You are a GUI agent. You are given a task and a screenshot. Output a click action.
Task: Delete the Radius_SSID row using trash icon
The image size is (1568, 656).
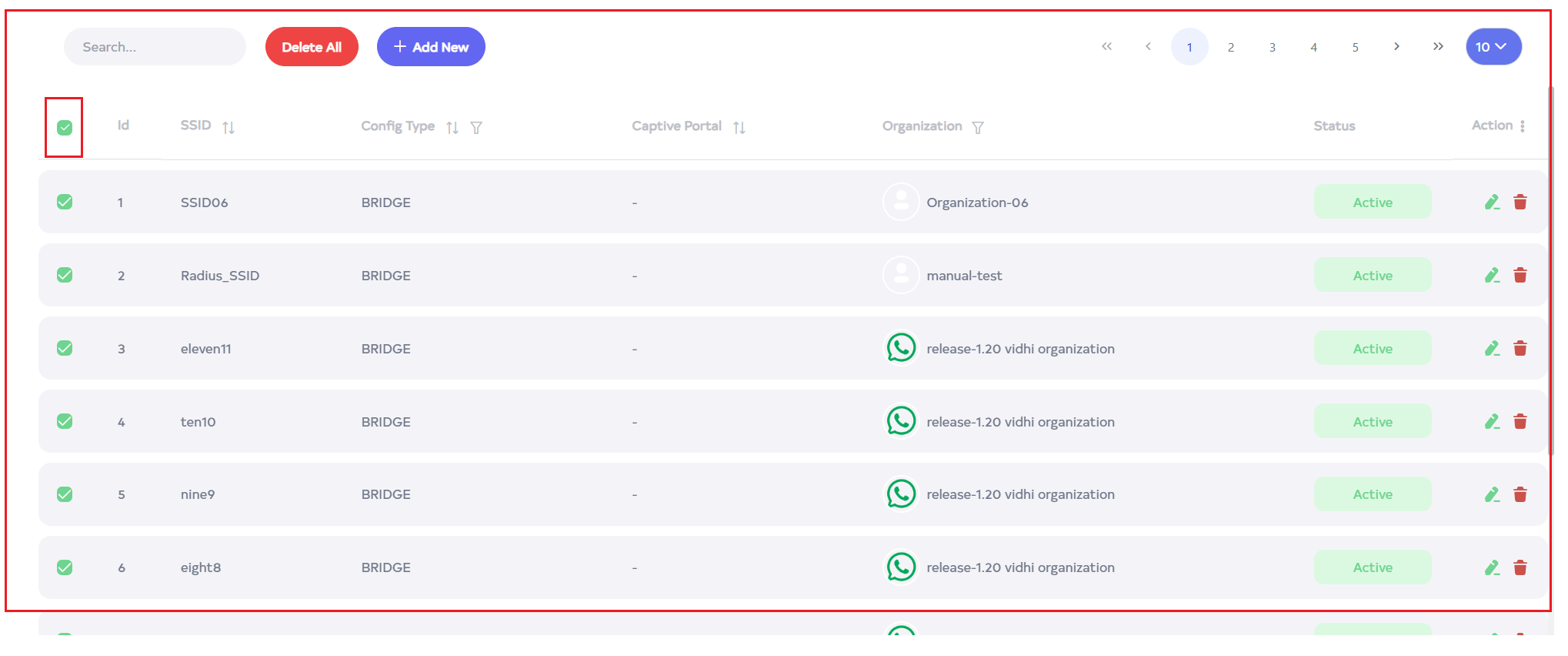(1520, 276)
